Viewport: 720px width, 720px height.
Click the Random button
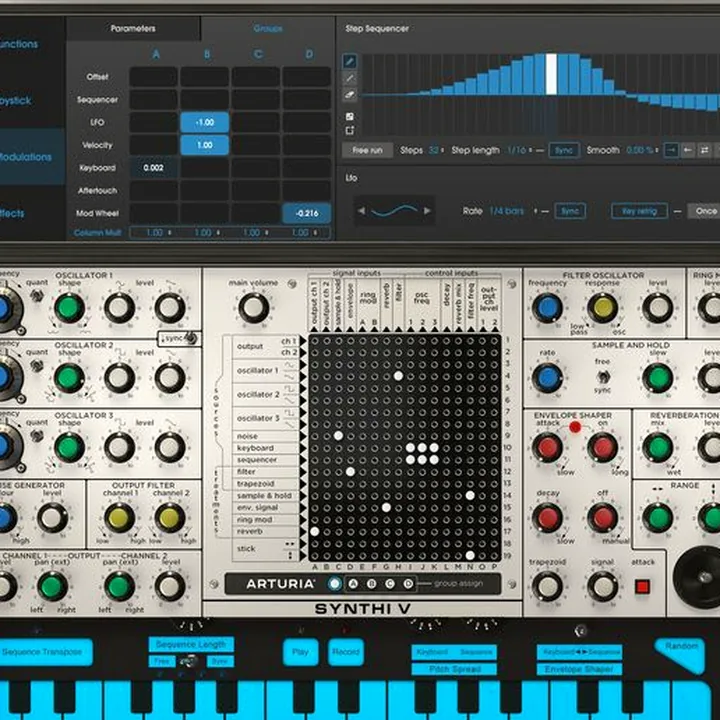(x=681, y=654)
